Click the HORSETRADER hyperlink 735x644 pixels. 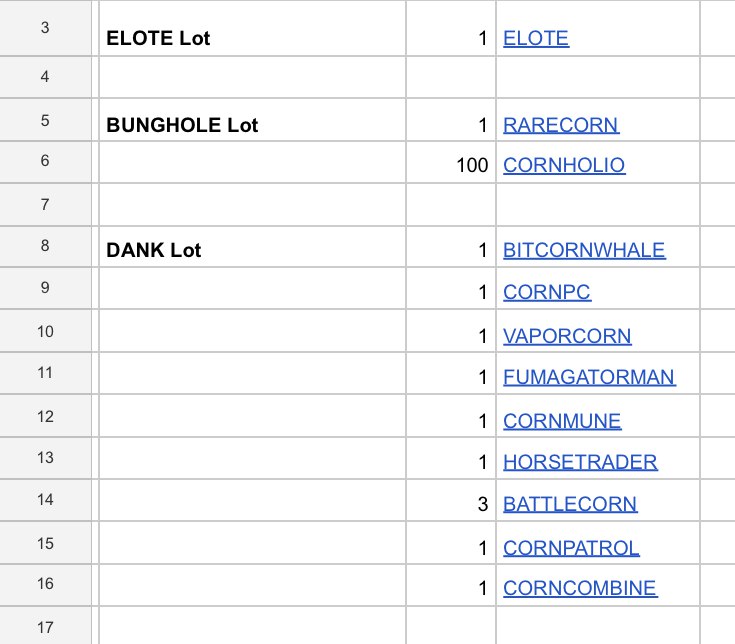(x=580, y=462)
